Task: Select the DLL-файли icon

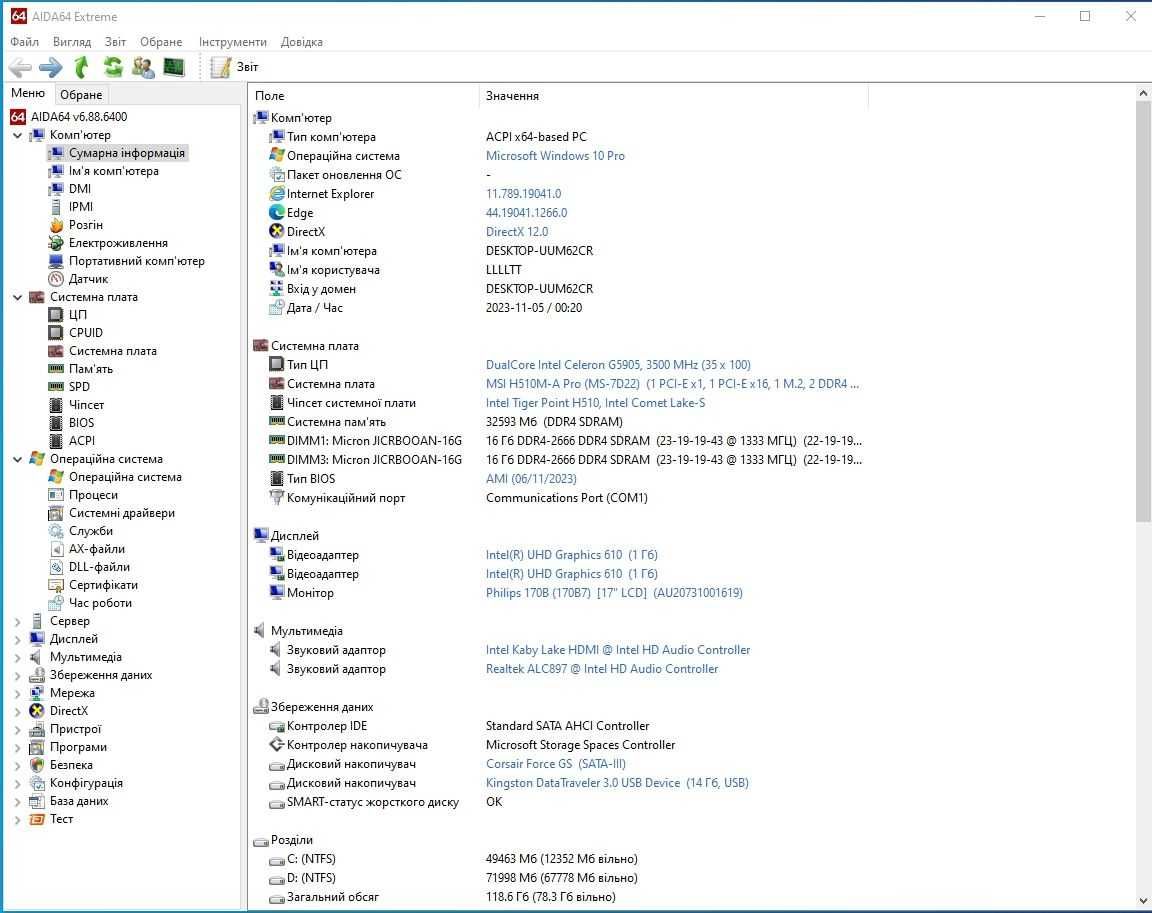Action: pyautogui.click(x=56, y=567)
